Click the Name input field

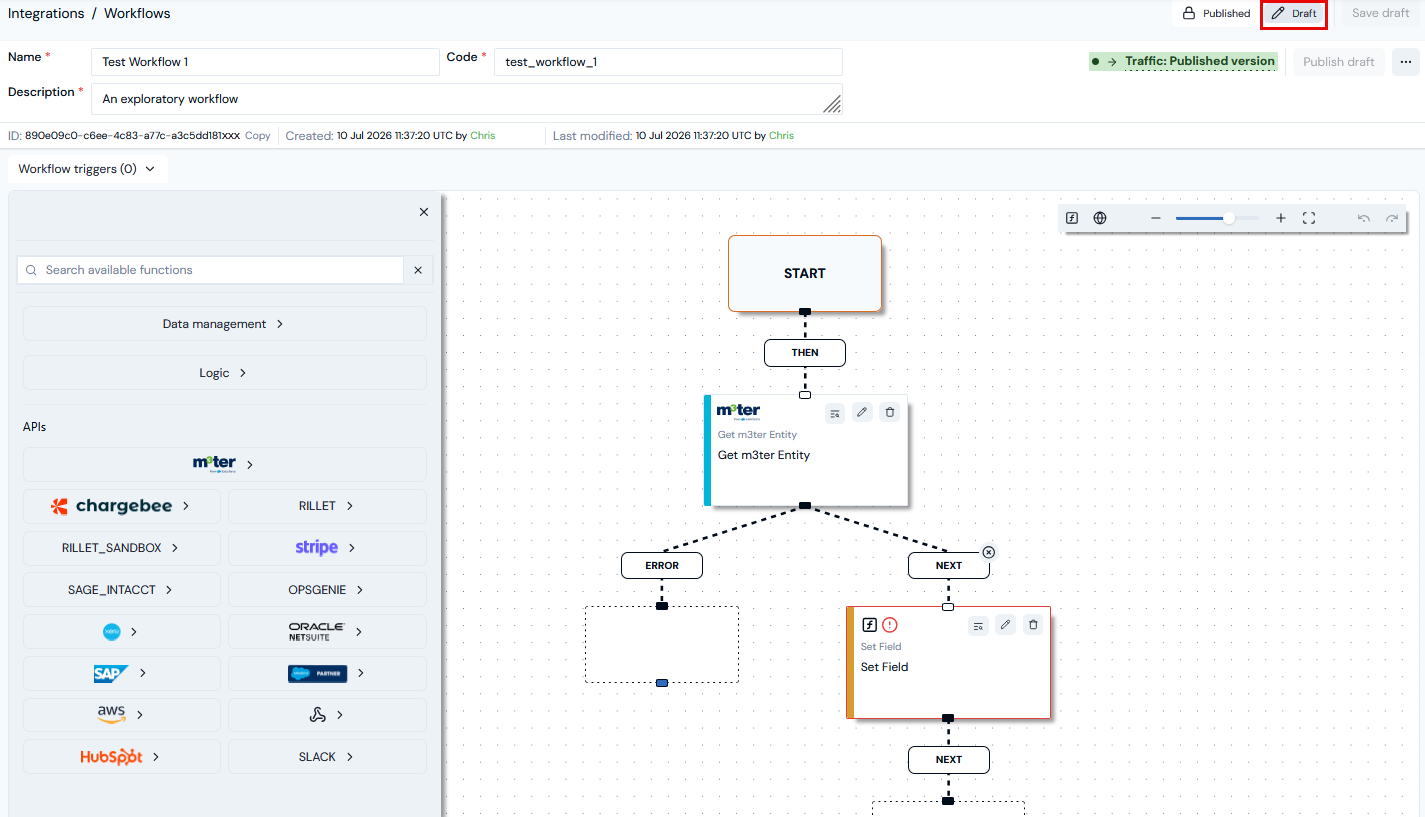click(265, 62)
